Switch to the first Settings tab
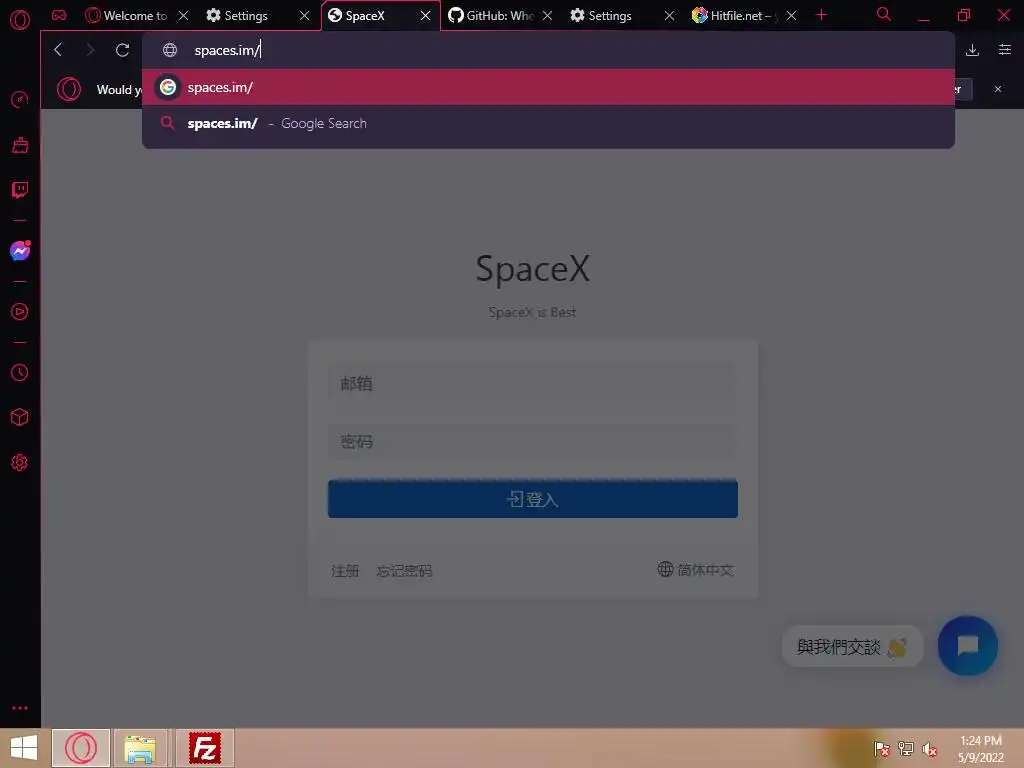This screenshot has height=768, width=1024. click(x=246, y=16)
